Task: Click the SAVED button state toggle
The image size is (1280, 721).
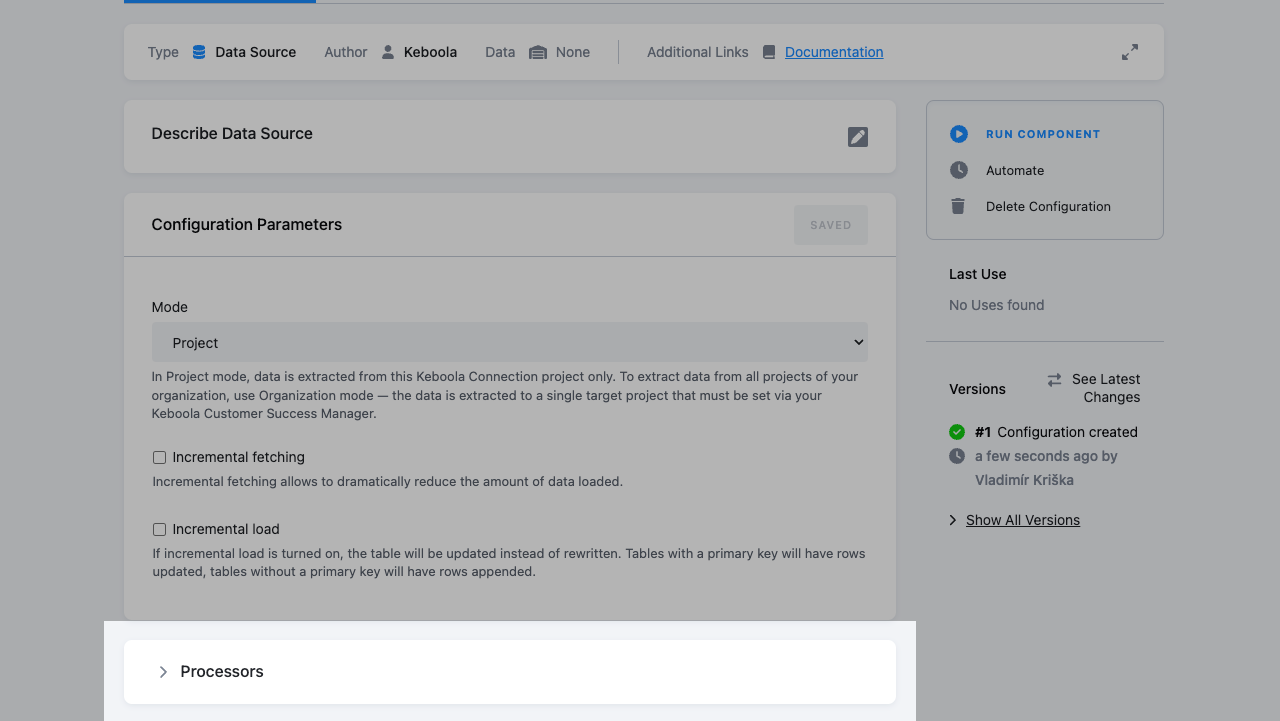Action: tap(830, 224)
